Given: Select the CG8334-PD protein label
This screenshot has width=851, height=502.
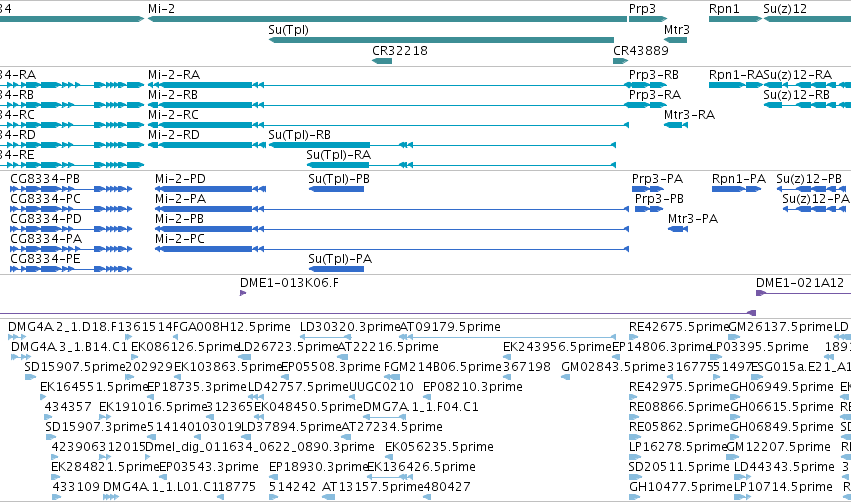Looking at the screenshot, I should click(x=46, y=219).
